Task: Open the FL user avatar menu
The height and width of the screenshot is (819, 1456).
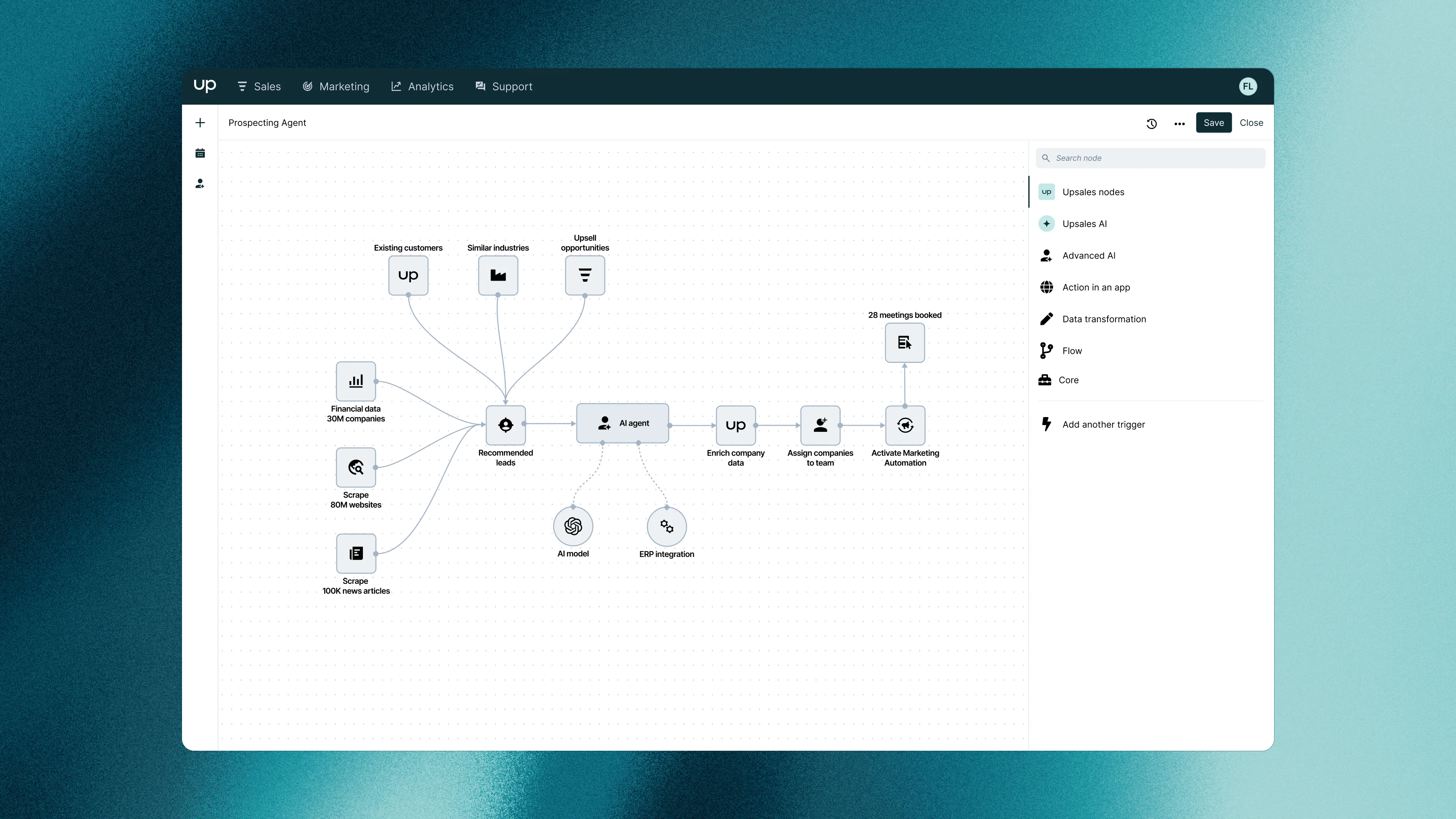Action: tap(1247, 86)
